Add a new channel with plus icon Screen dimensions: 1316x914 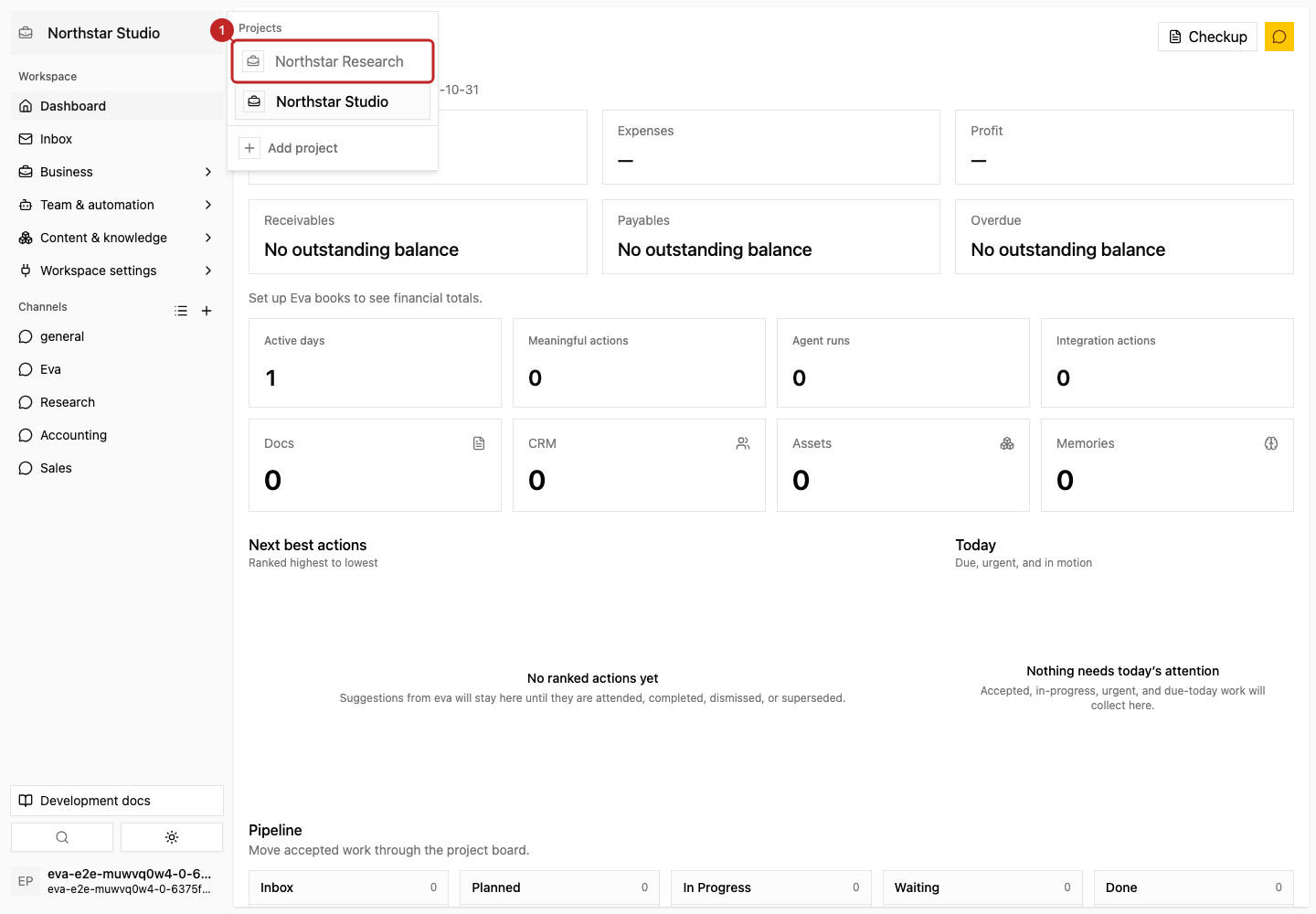pyautogui.click(x=207, y=311)
